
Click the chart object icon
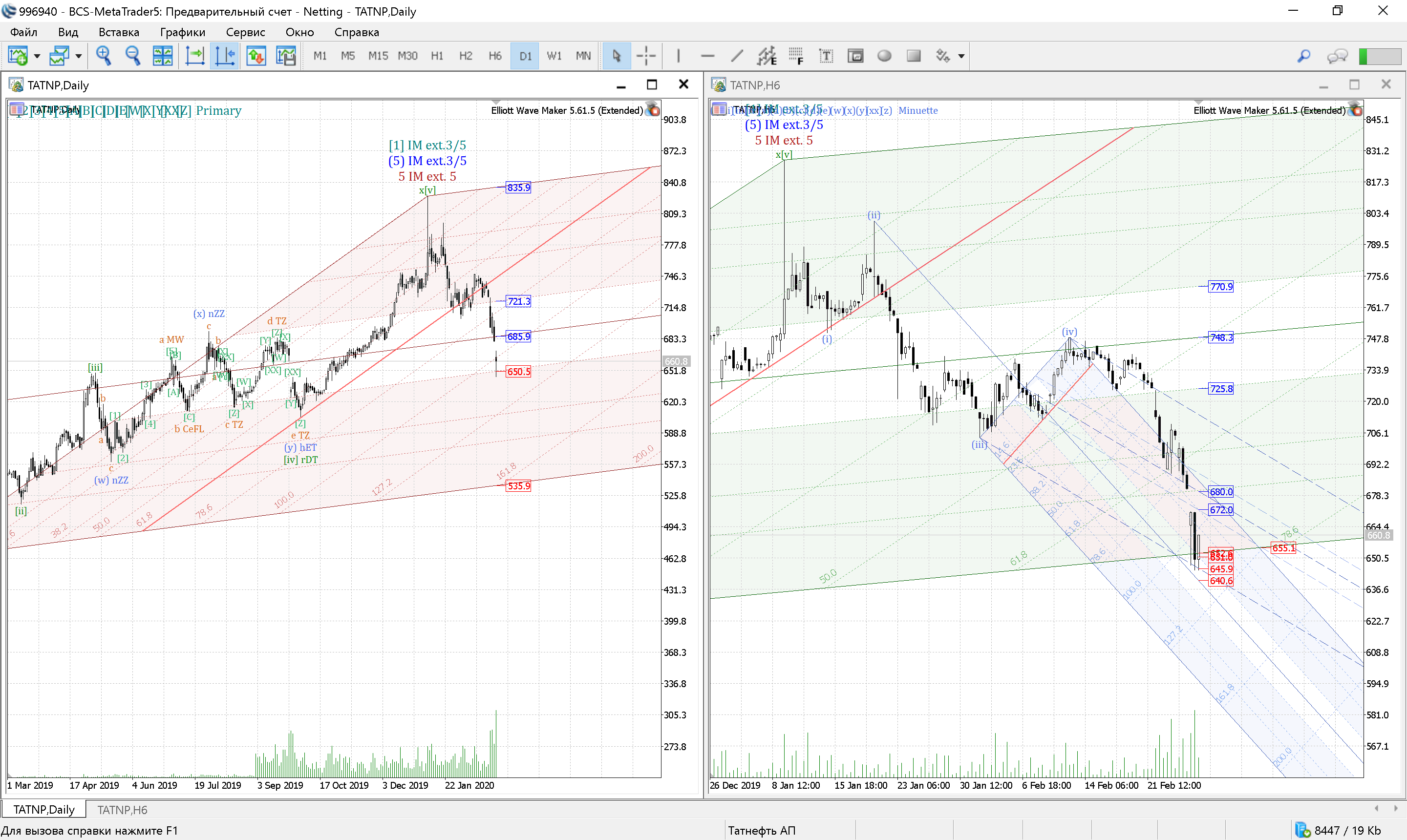855,56
